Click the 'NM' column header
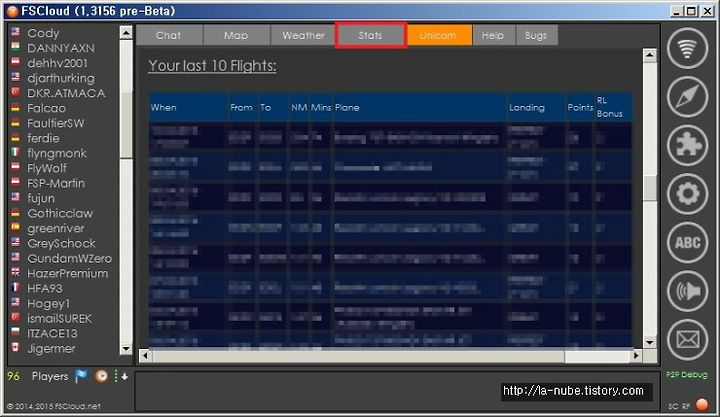The image size is (720, 417). click(299, 107)
